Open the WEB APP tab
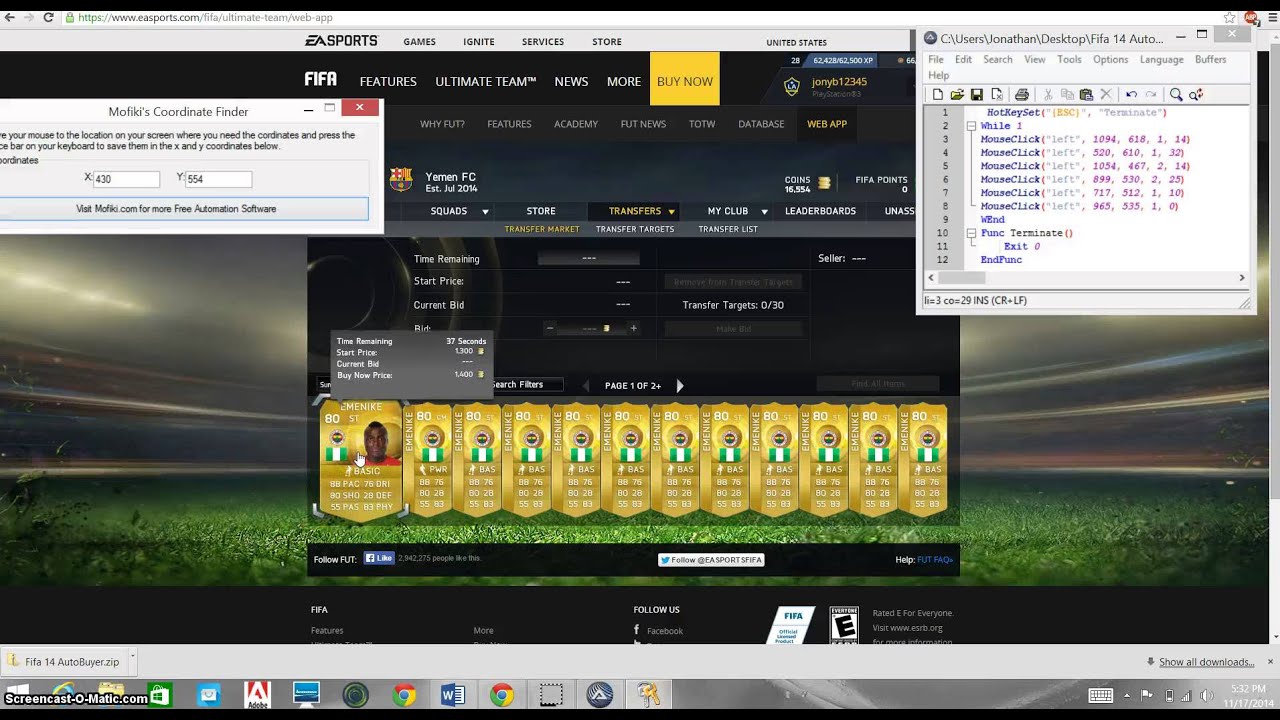Screen dimensions: 1280x720 click(827, 124)
